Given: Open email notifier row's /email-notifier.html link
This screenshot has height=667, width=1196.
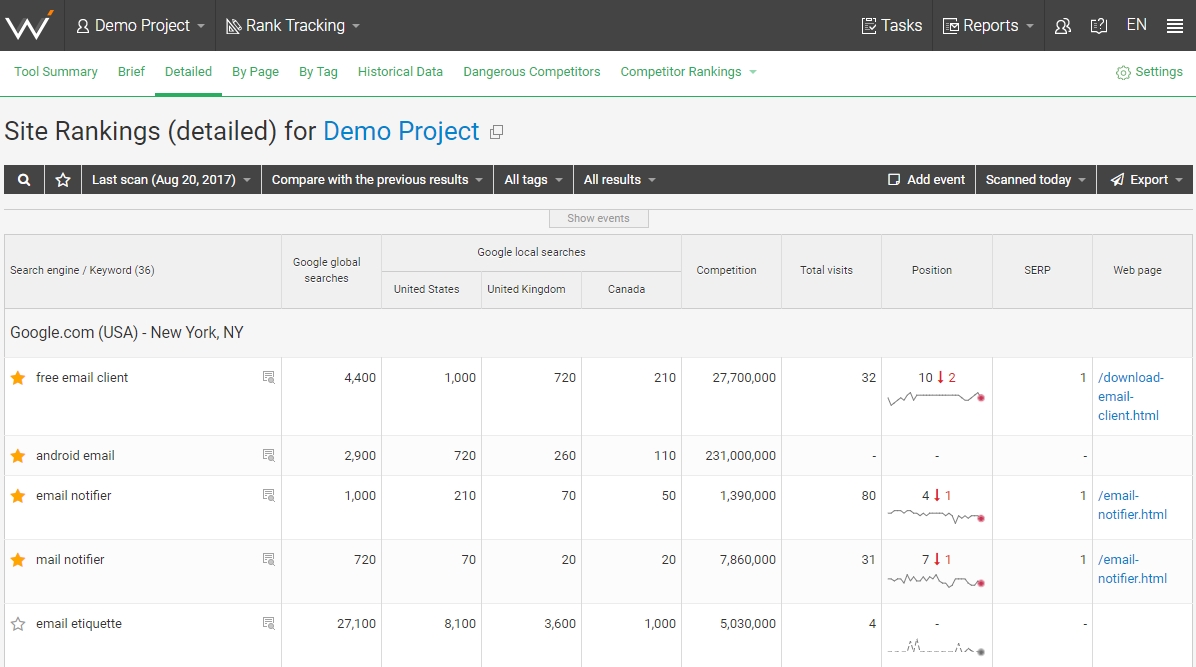Looking at the screenshot, I should [1133, 505].
